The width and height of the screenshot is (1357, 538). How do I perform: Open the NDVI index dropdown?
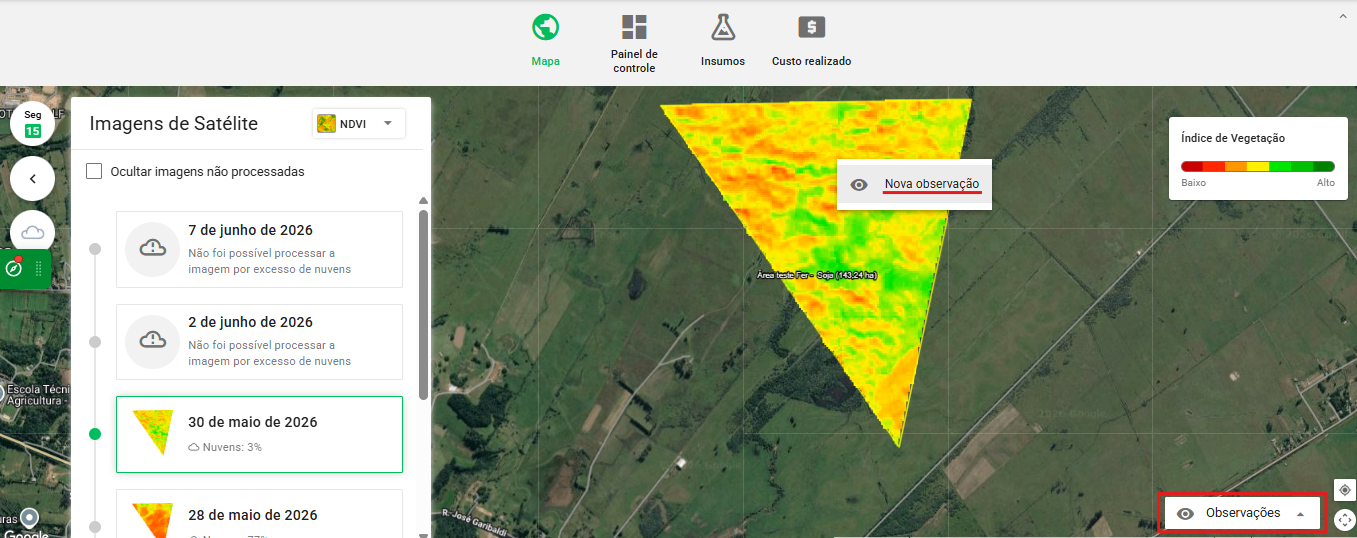[x=359, y=123]
